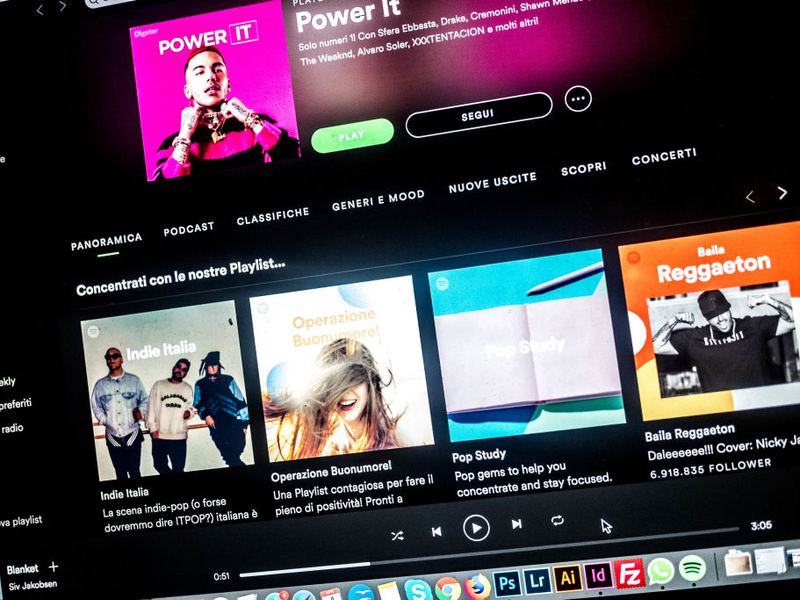Viewport: 800px width, 600px height.
Task: Follow the playlist with the SEGUI button
Action: [x=479, y=115]
